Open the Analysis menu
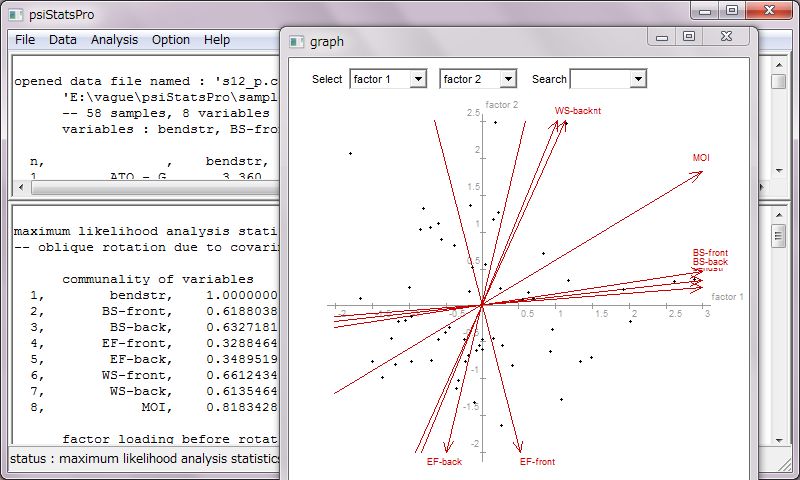The image size is (800, 480). pos(114,40)
